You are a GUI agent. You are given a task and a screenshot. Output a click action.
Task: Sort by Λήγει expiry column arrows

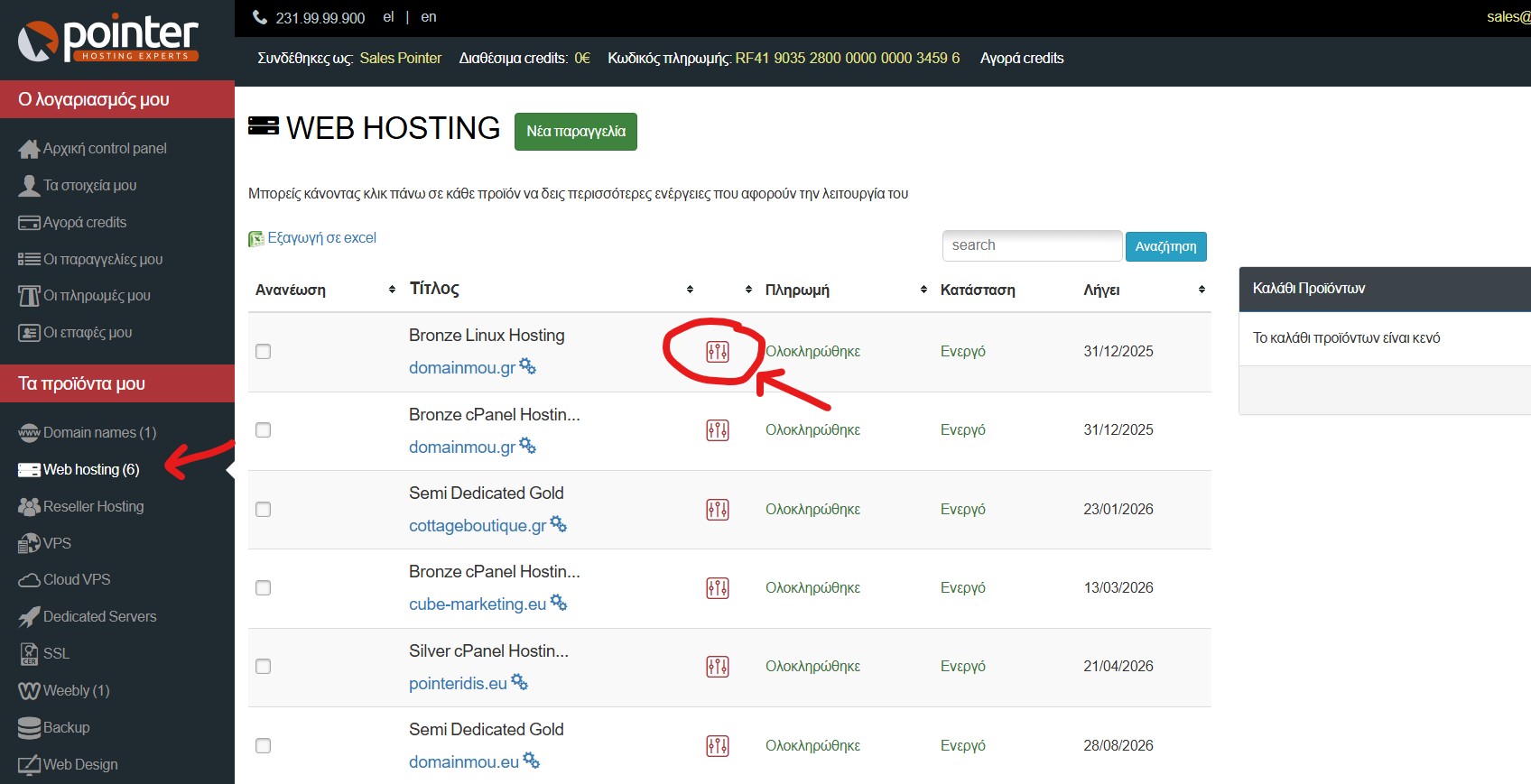[1202, 290]
